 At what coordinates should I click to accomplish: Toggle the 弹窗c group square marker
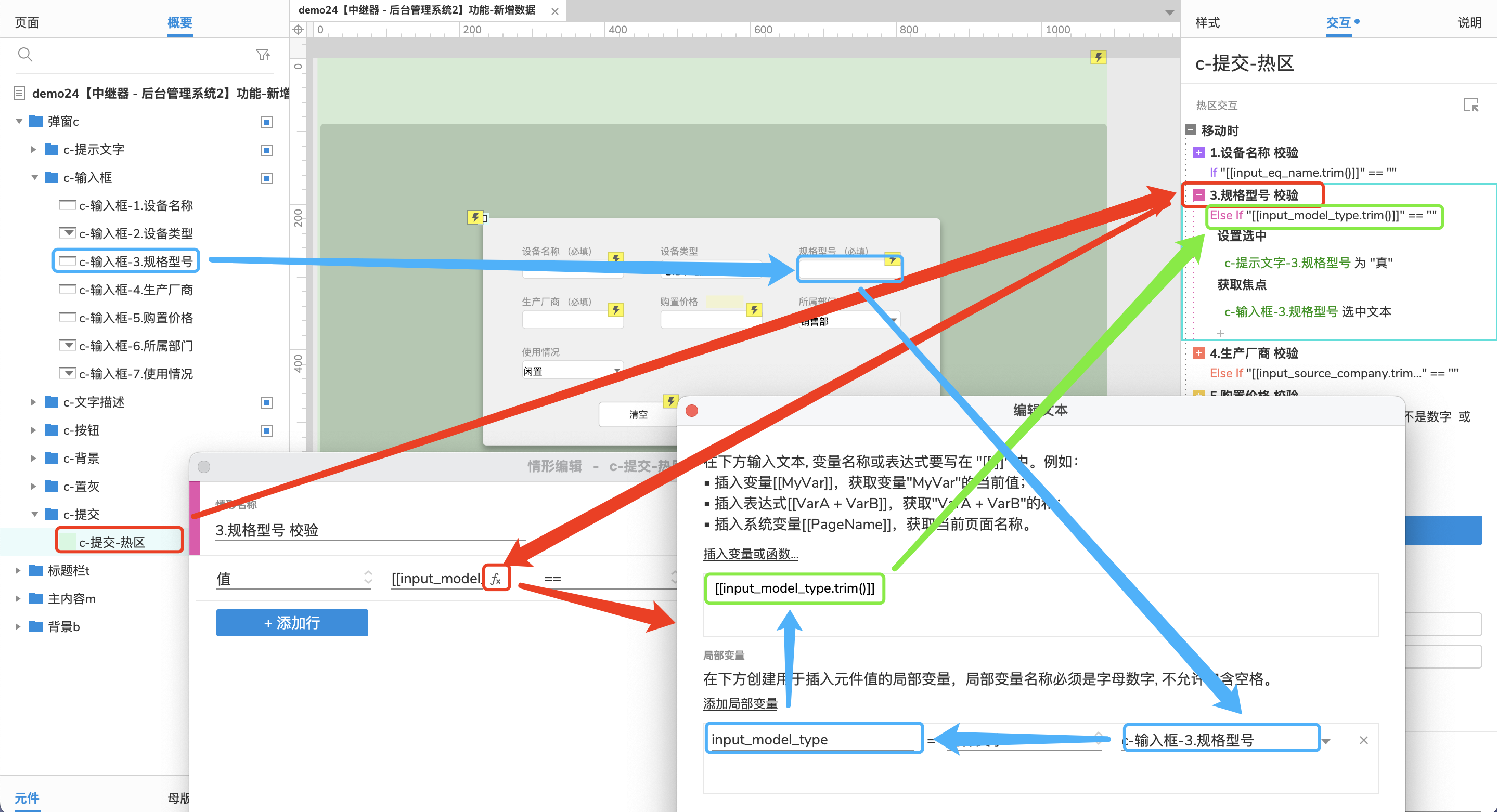pos(267,122)
